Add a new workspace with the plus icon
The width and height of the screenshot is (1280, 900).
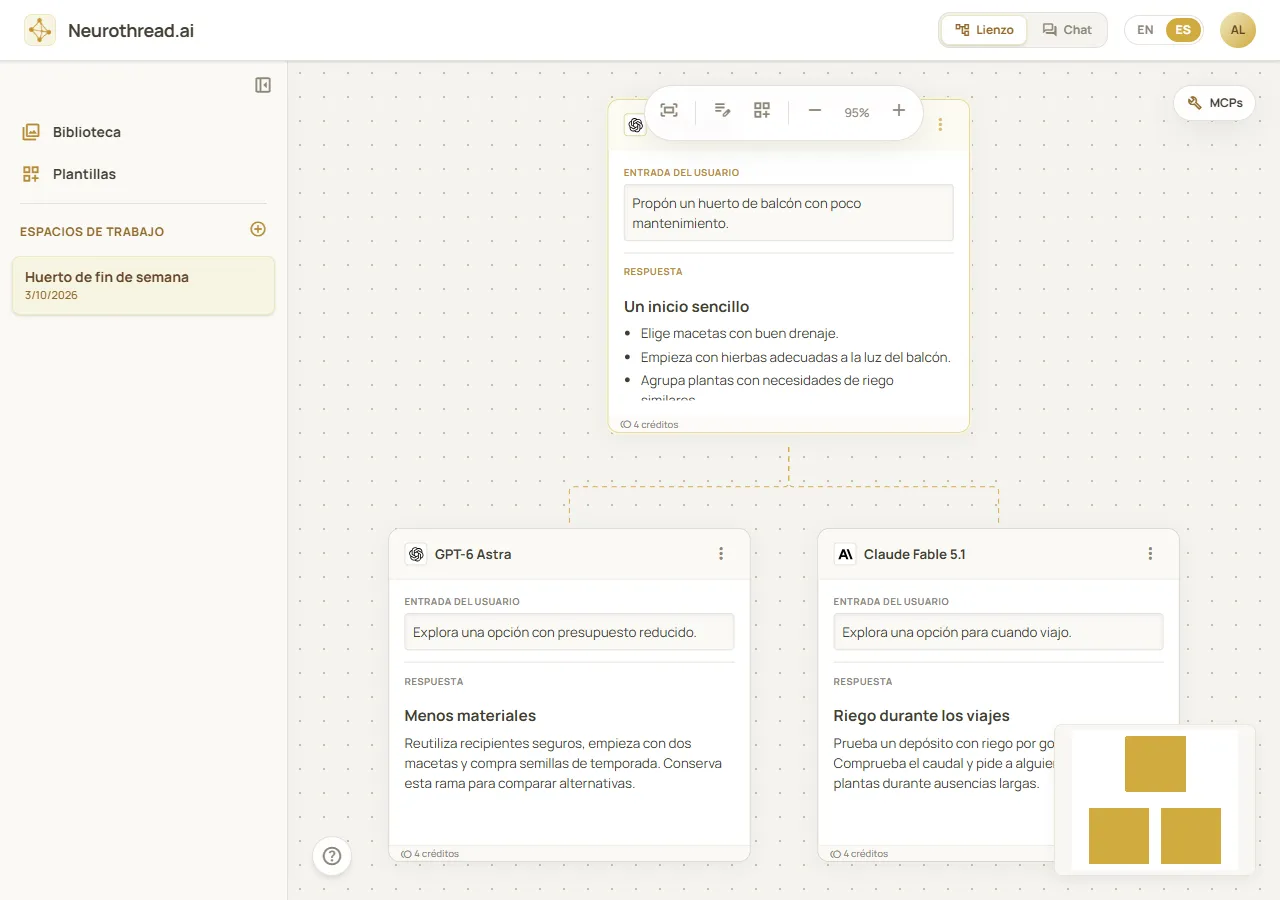pos(258,229)
